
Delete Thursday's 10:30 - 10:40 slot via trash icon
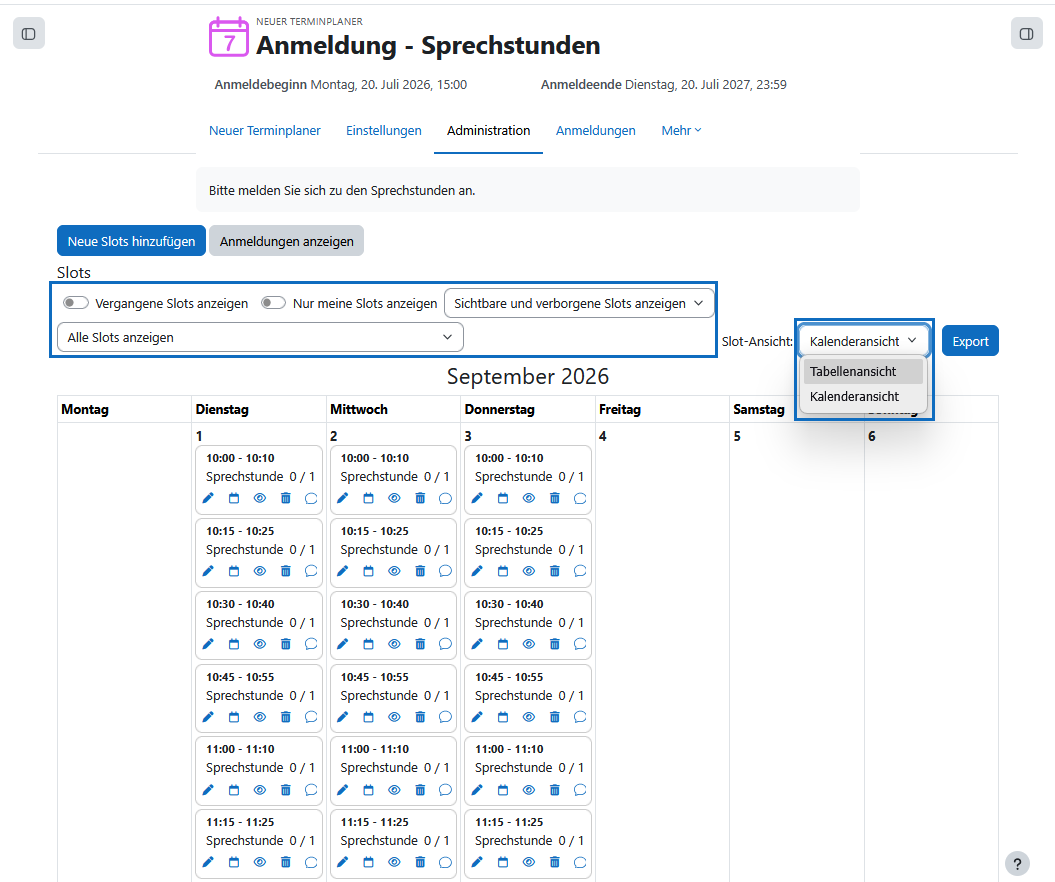pos(554,644)
